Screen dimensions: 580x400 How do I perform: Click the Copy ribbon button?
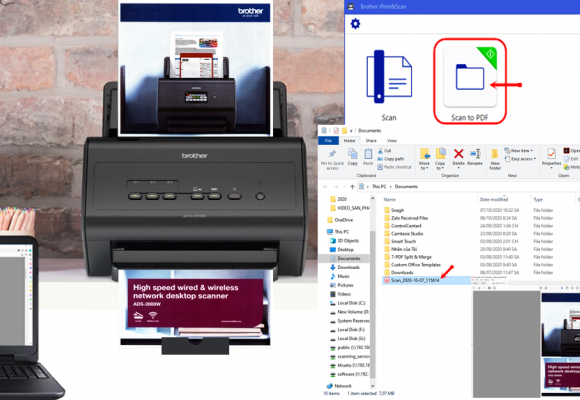click(x=353, y=157)
